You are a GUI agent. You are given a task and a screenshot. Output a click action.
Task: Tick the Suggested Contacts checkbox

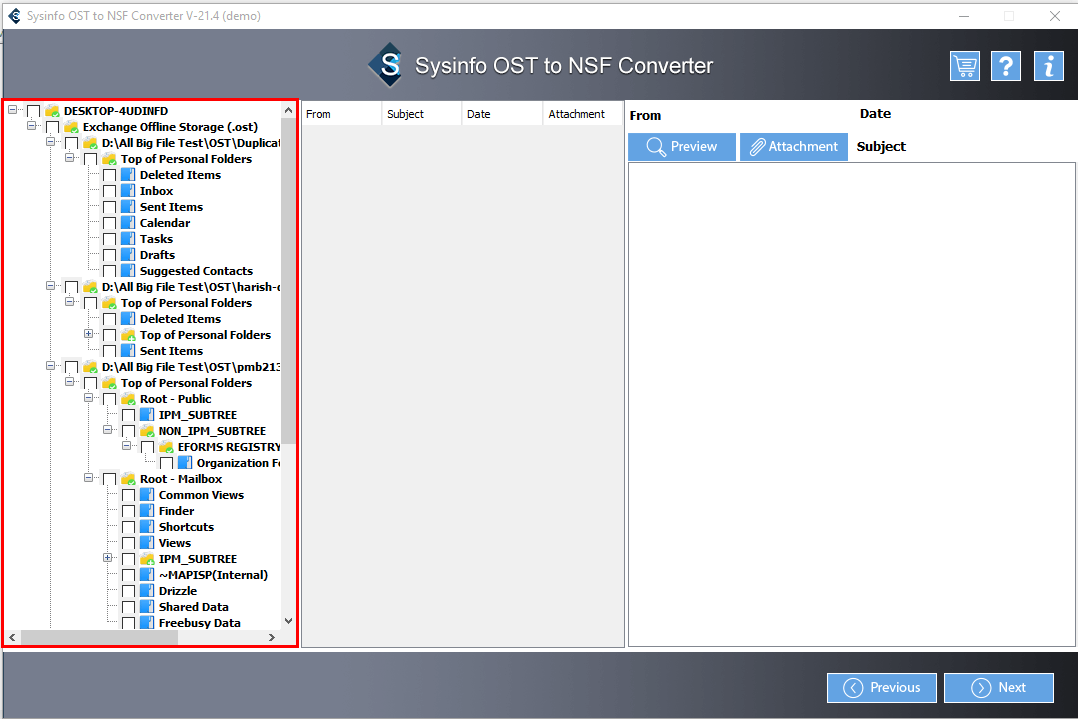(109, 272)
